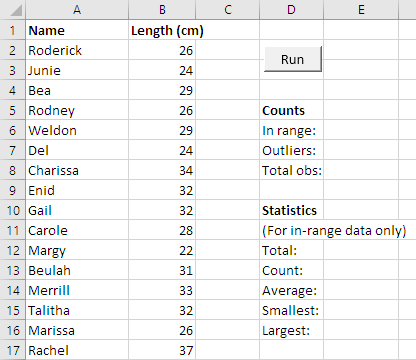Click the Statistics heading cell
The image size is (416, 360).
tap(291, 210)
